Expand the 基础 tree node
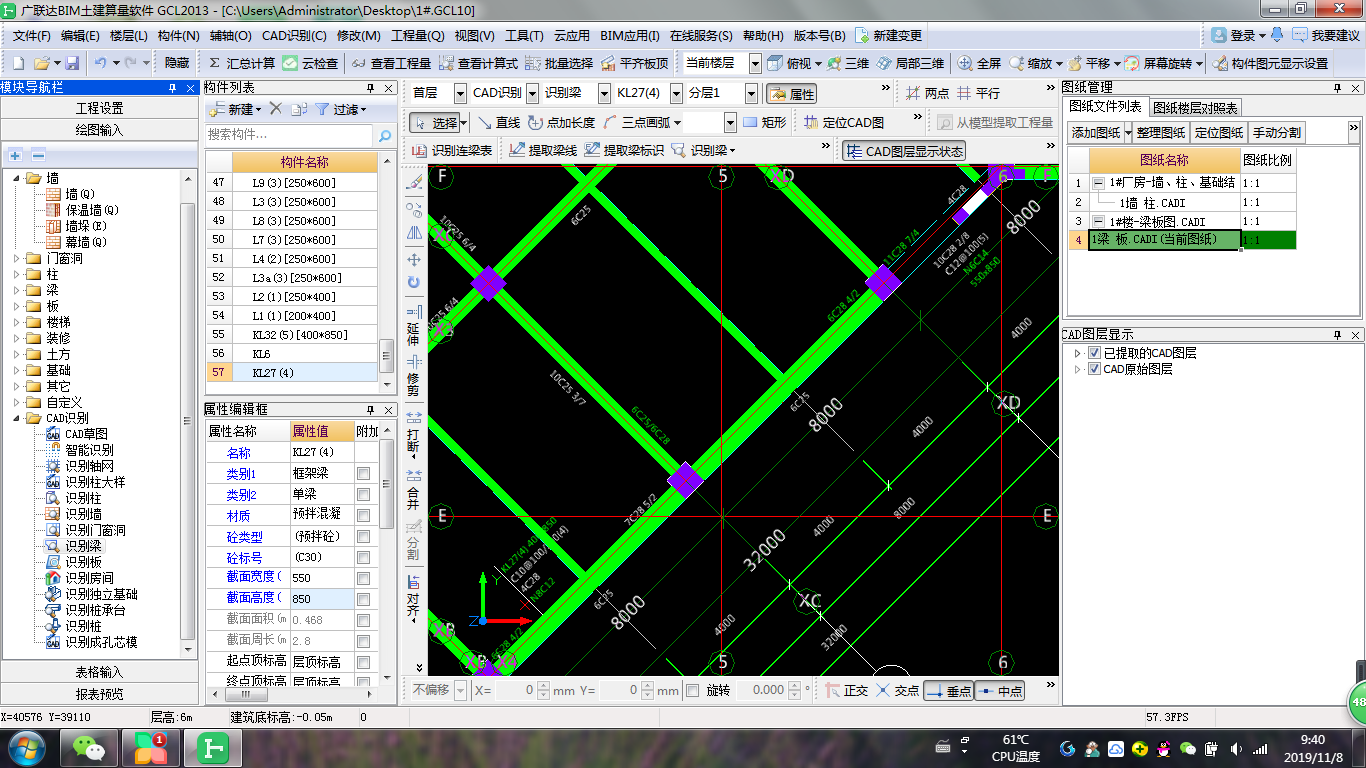1366x768 pixels. (18, 370)
